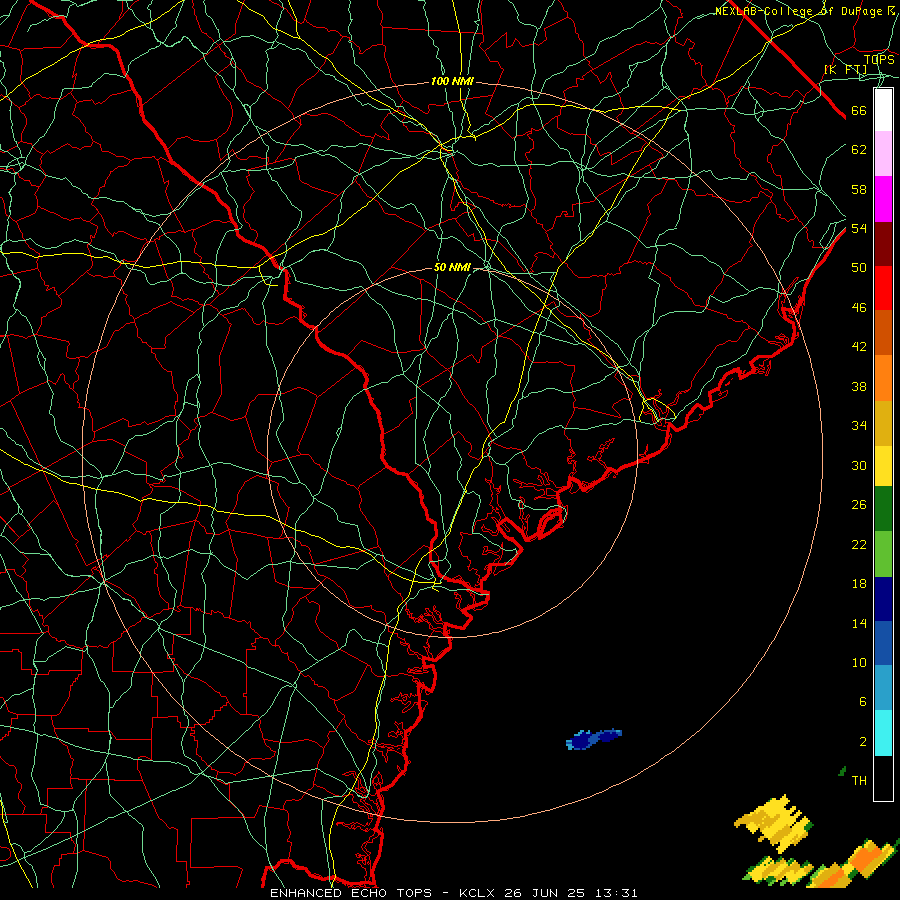Click the light pink 62 kft legend swatch
Screen dimensions: 900x900
[x=883, y=154]
